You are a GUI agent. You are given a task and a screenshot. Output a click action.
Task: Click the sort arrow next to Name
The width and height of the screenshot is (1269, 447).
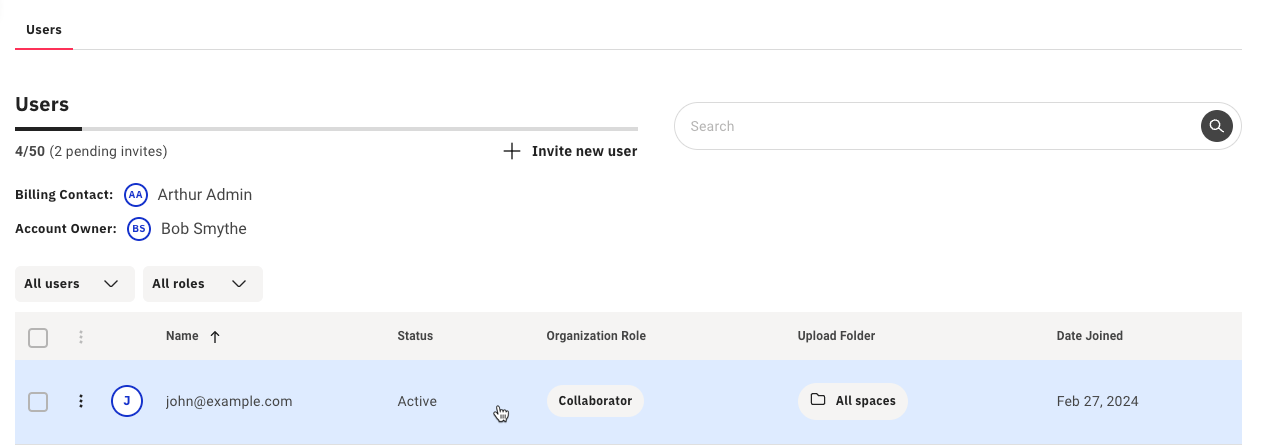pyautogui.click(x=215, y=337)
